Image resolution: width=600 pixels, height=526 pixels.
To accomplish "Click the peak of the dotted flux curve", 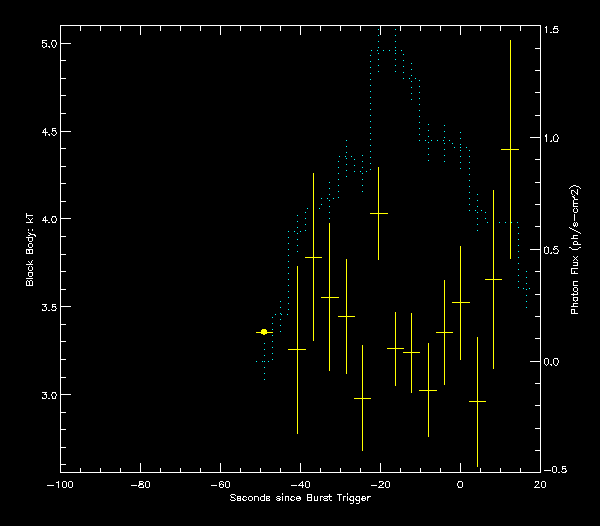I will (388, 34).
